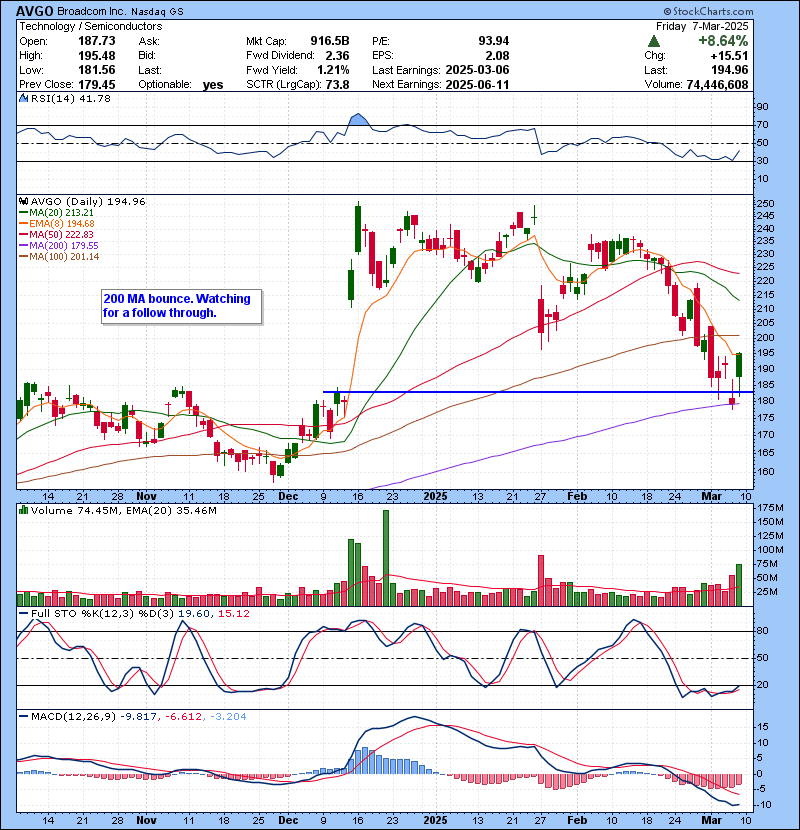This screenshot has width=800, height=830.
Task: Click the 175M volume axis label
Action: click(x=770, y=508)
